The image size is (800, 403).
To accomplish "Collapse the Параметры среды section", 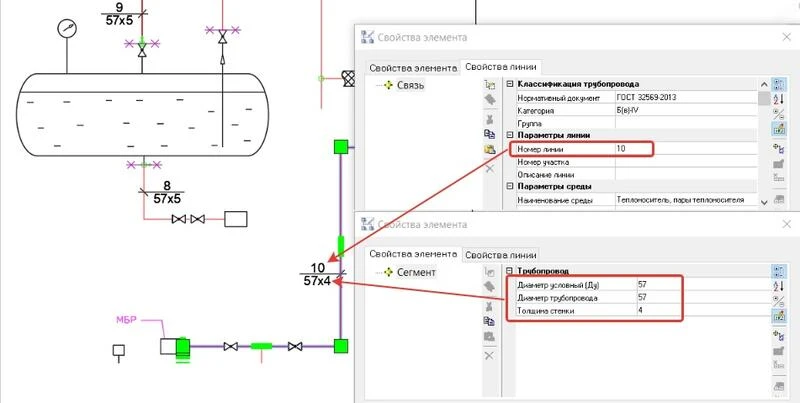I will click(510, 186).
